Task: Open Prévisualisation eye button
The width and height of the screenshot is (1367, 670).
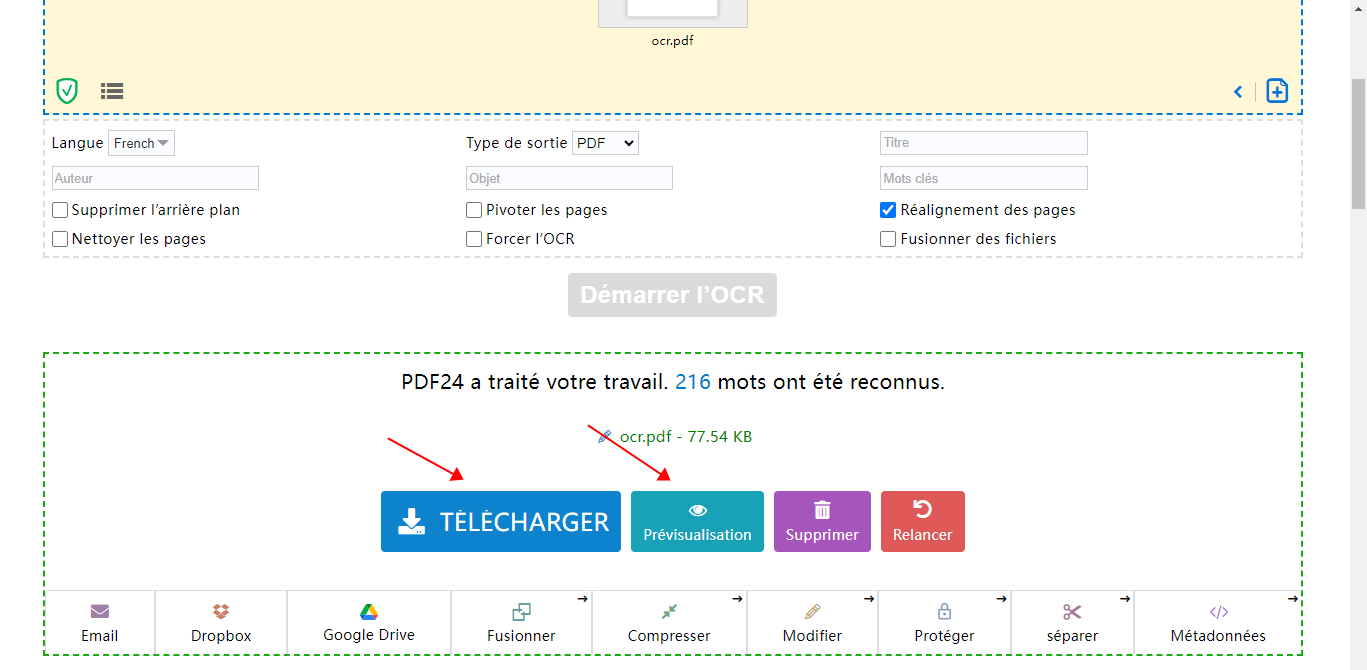Action: [697, 521]
